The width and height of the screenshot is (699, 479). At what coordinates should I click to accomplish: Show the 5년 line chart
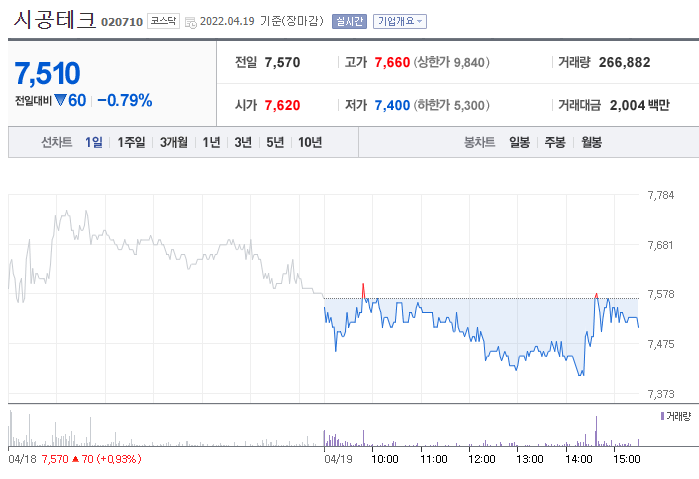(275, 142)
